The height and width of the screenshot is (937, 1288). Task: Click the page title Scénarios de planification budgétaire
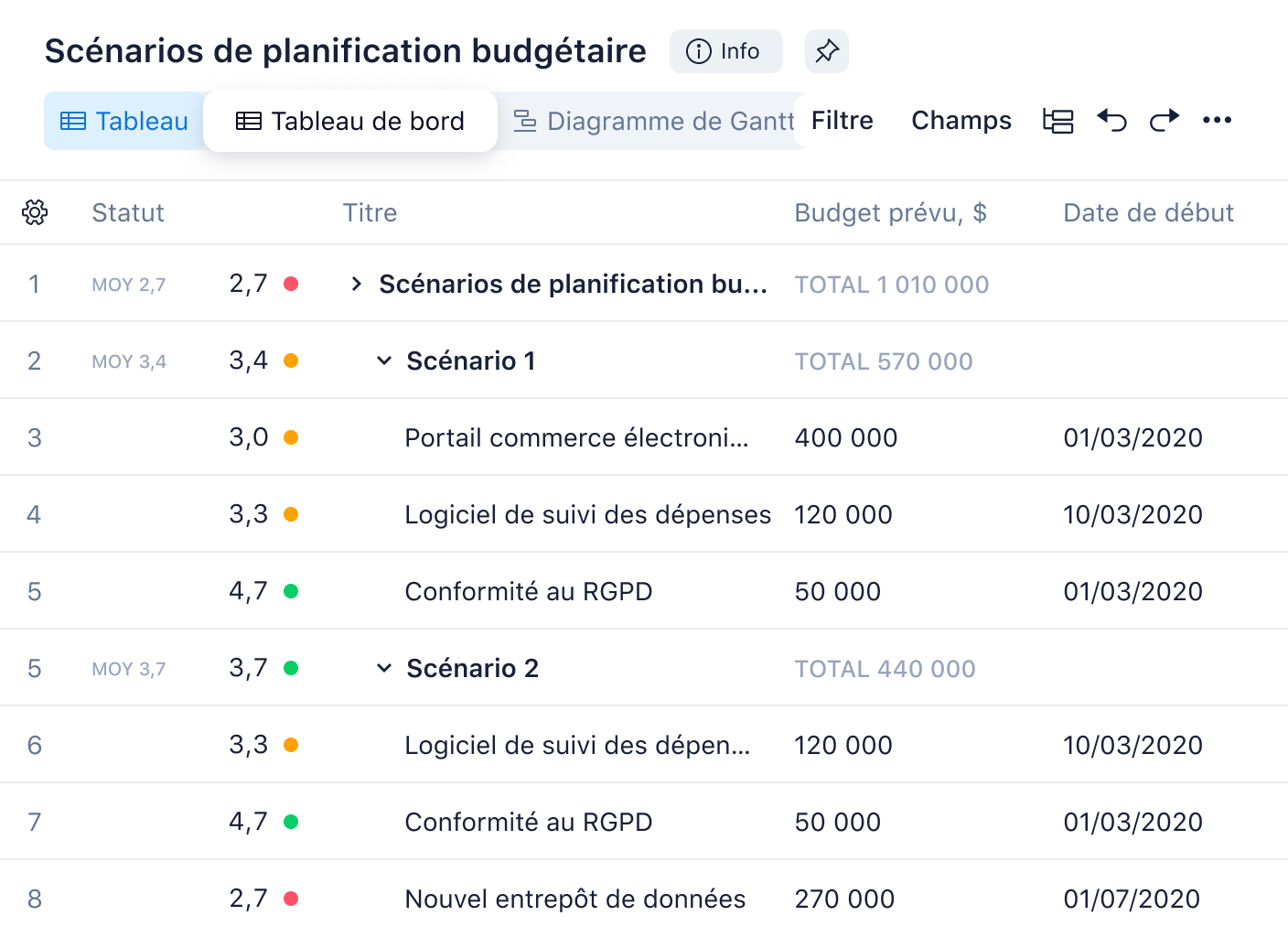click(x=345, y=51)
